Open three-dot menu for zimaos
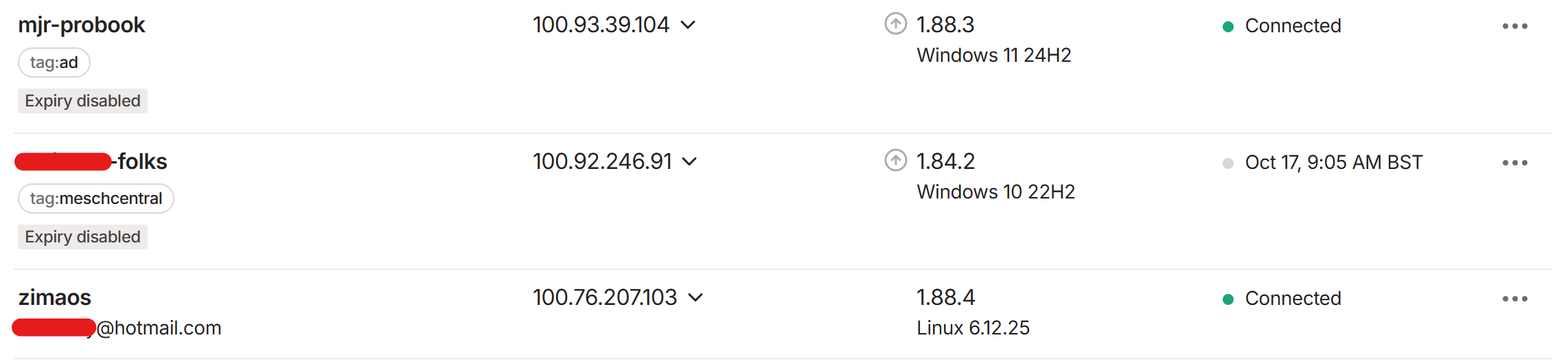This screenshot has height=364, width=1568. [x=1514, y=299]
